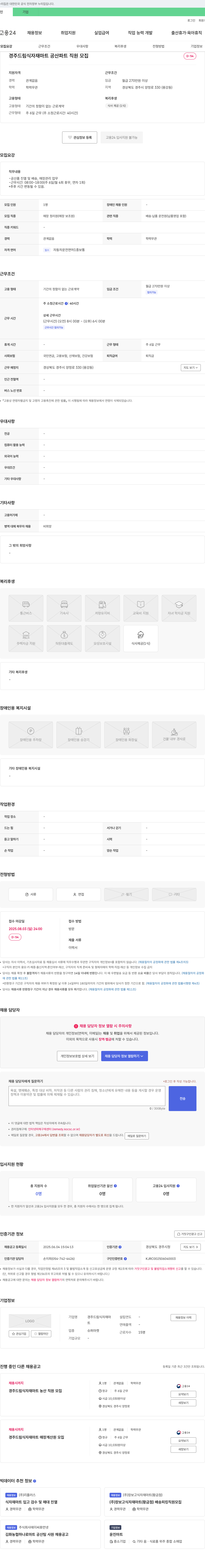Click the 채용 담당자에게 질문하기 text area
This screenshot has width=205, height=1568.
[x=87, y=1096]
